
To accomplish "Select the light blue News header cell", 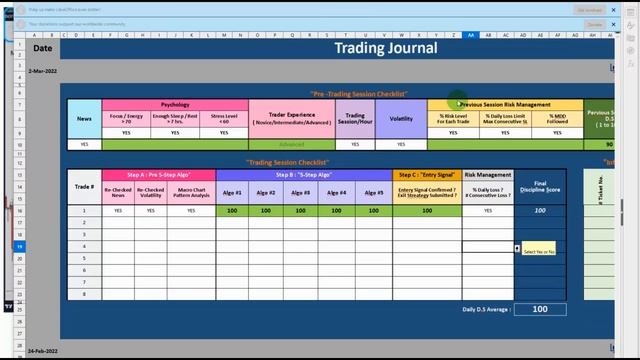I will tap(84, 119).
